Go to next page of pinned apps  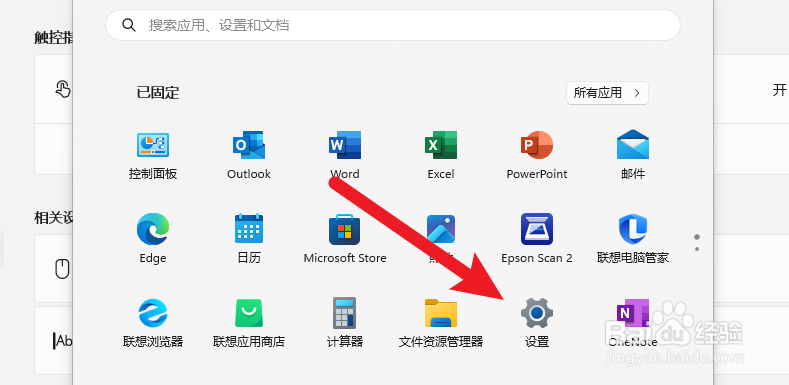pos(697,249)
